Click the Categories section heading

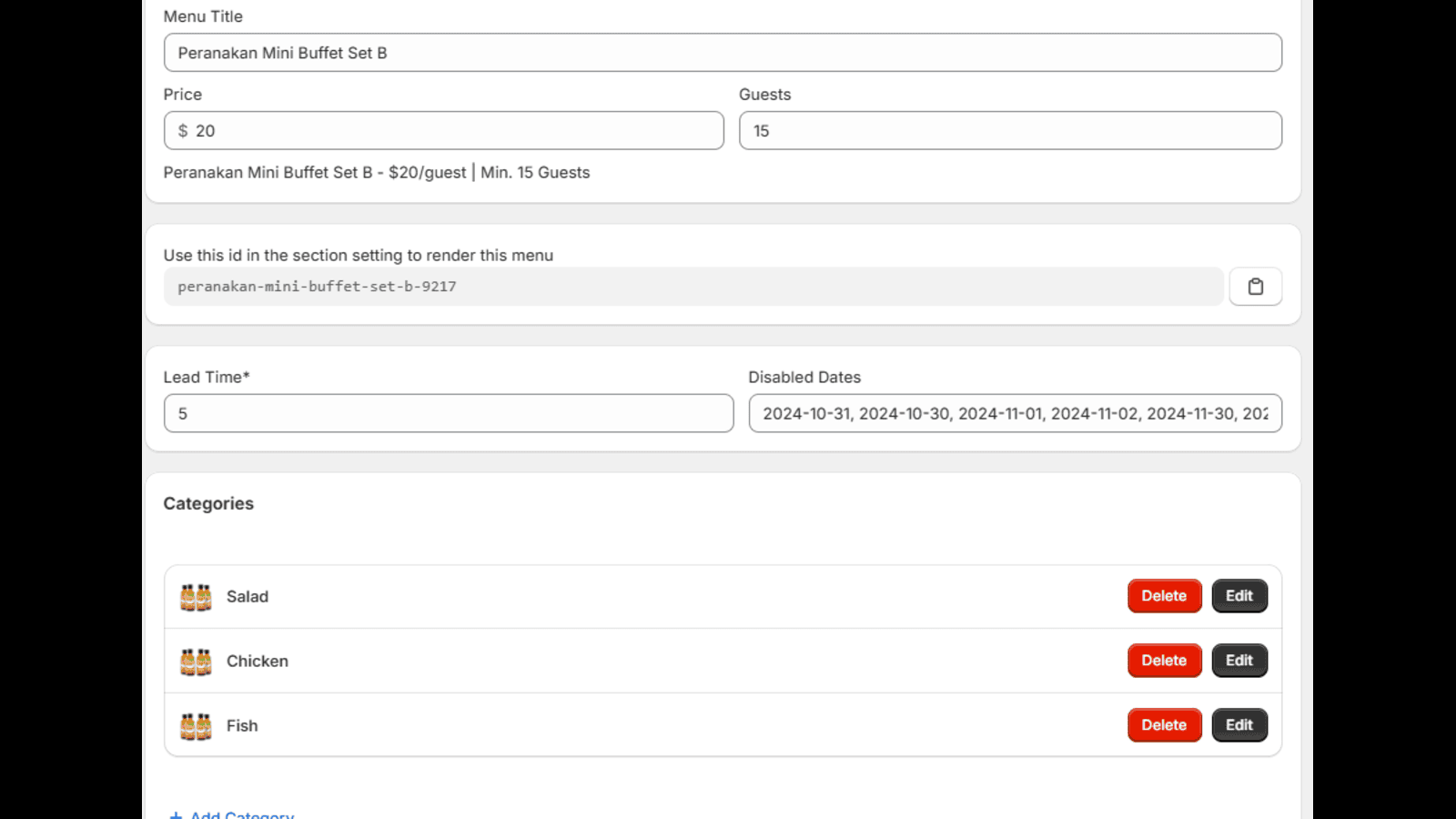(x=207, y=503)
